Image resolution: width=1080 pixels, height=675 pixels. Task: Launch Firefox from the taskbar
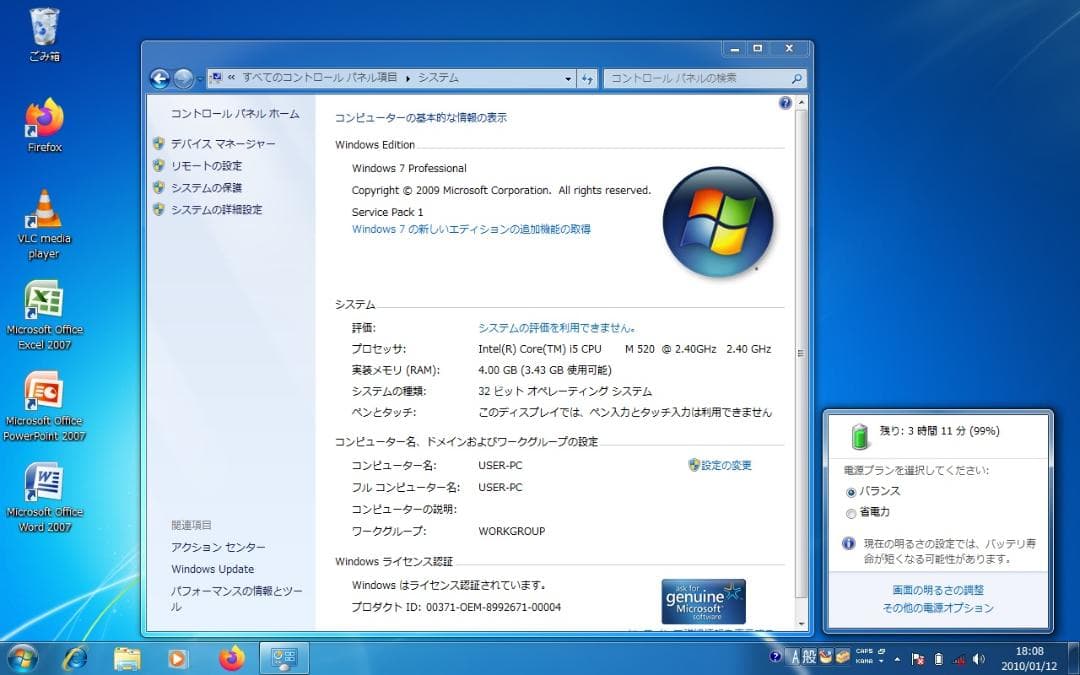pyautogui.click(x=231, y=659)
